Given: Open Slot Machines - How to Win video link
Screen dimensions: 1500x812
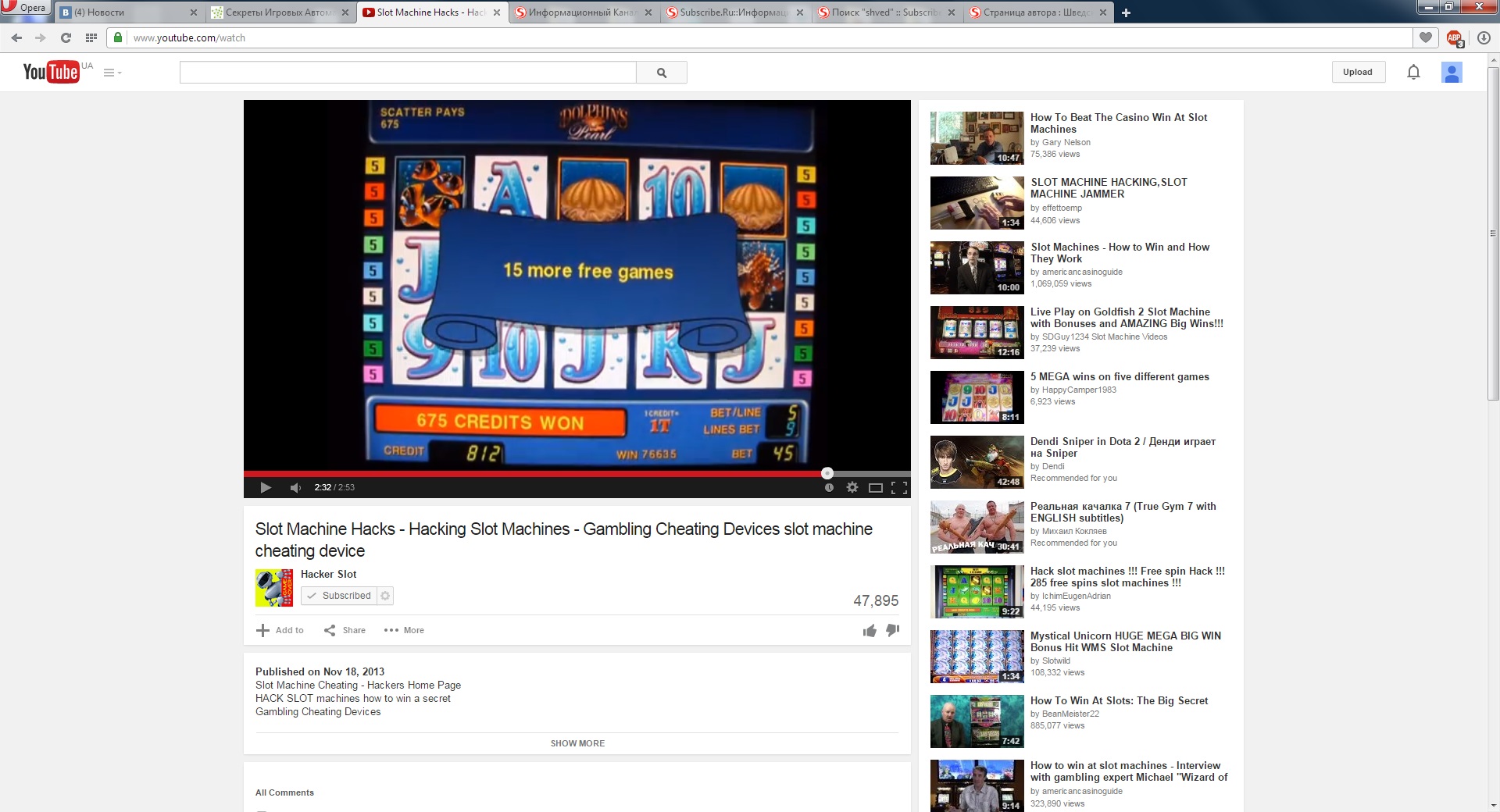Looking at the screenshot, I should coord(1120,253).
